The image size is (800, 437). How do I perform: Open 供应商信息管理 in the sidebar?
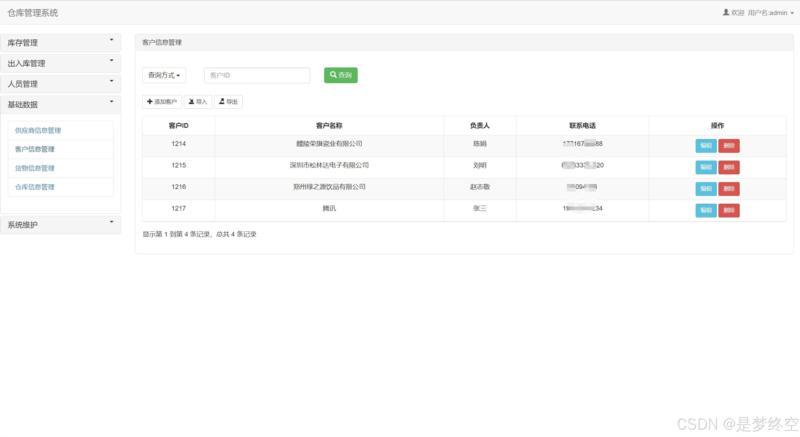coord(38,131)
